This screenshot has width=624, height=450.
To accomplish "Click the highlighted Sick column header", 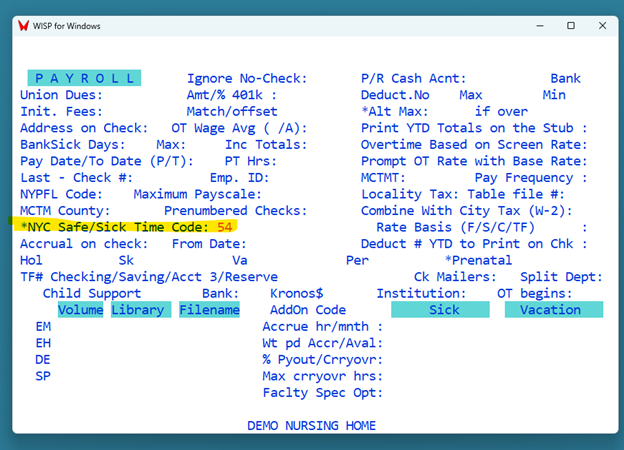I will 445,310.
